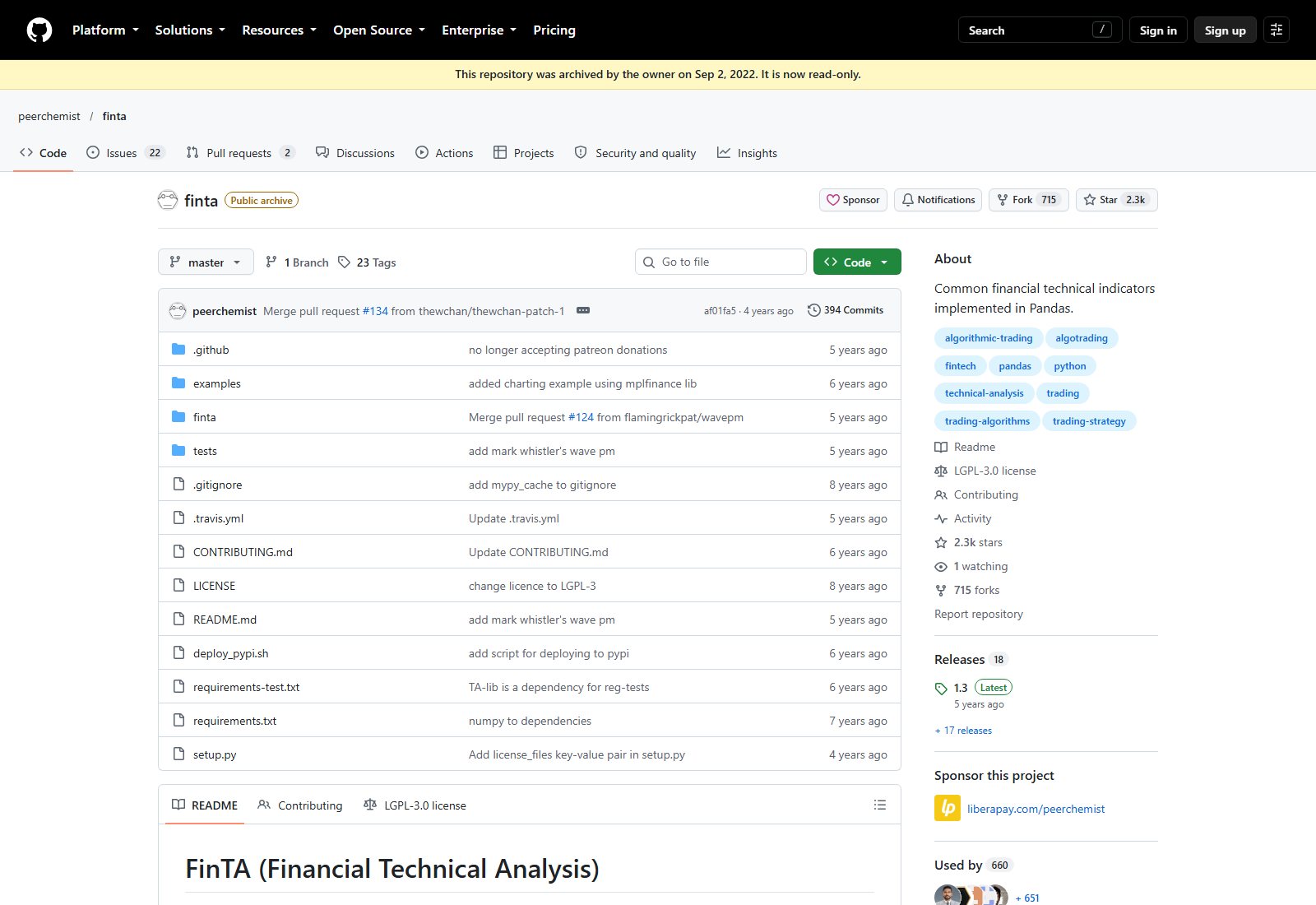Click the 1 Branch link
Viewport: 1316px width, 905px height.
[x=297, y=262]
